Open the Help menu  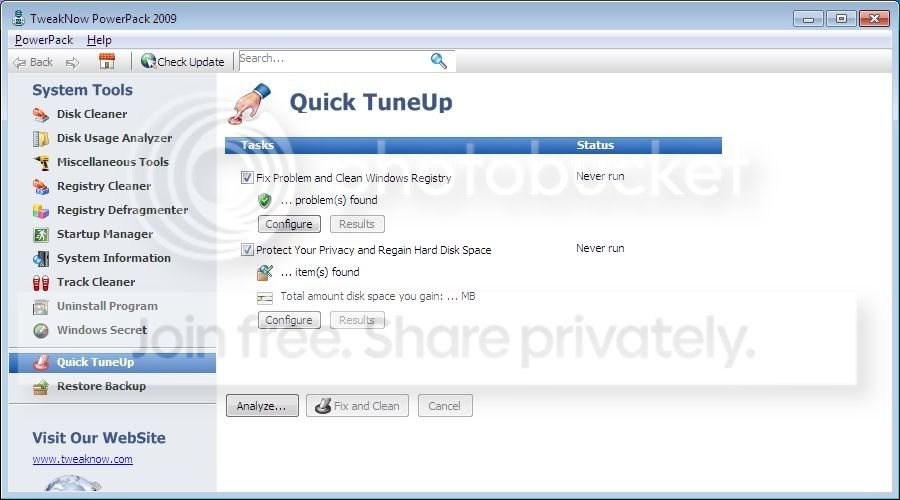click(x=99, y=40)
